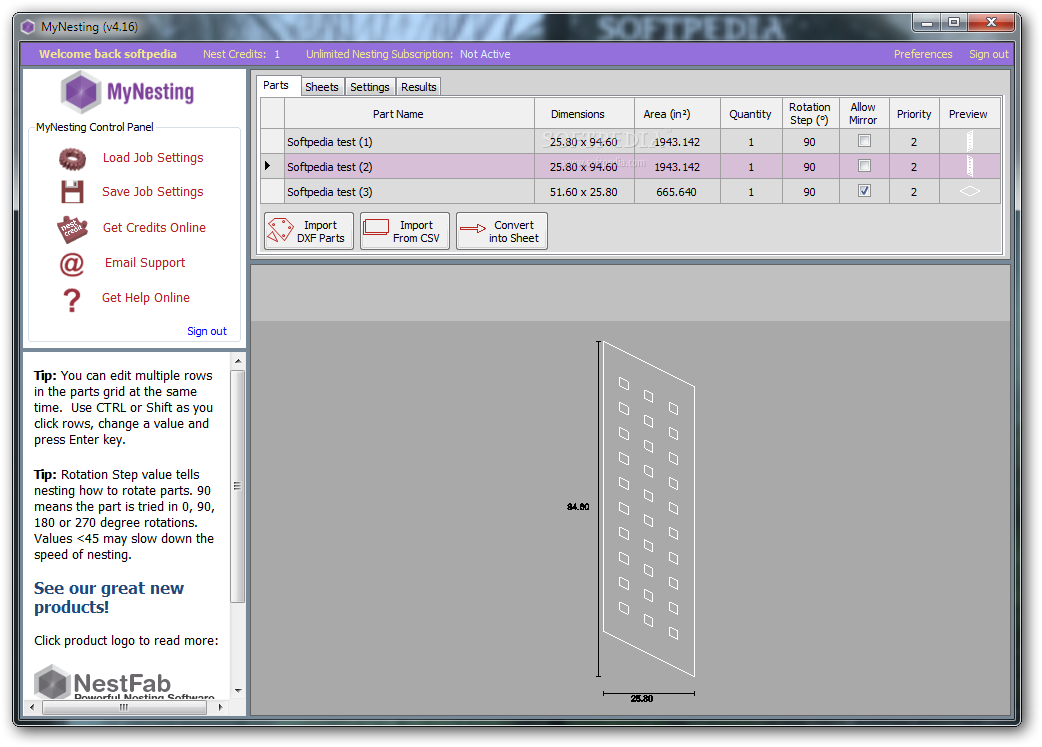
Task: Click Allow Mirror column header
Action: pyautogui.click(x=864, y=114)
